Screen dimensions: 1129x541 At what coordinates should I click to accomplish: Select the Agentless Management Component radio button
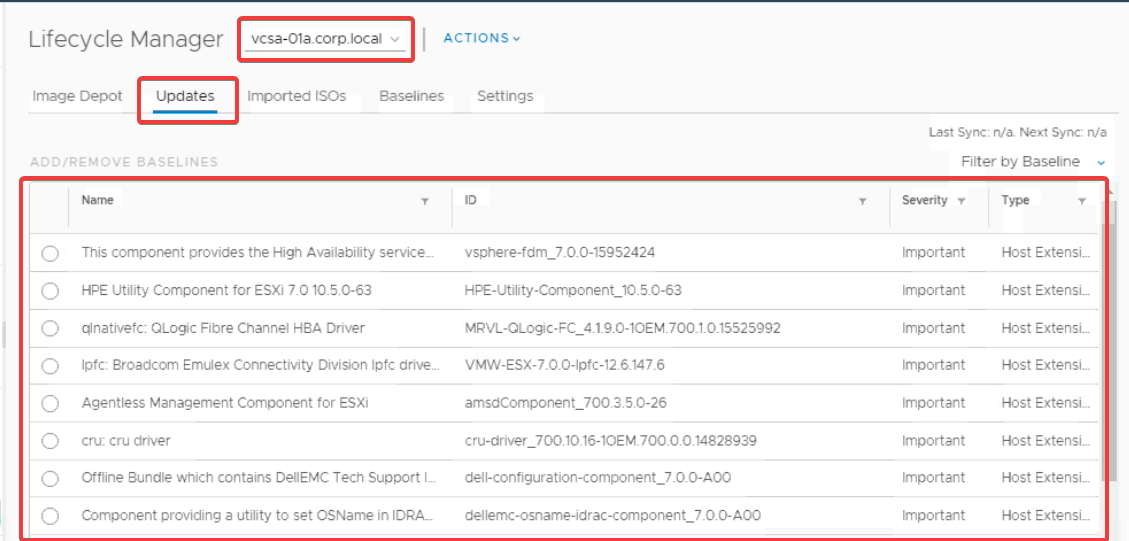click(50, 403)
